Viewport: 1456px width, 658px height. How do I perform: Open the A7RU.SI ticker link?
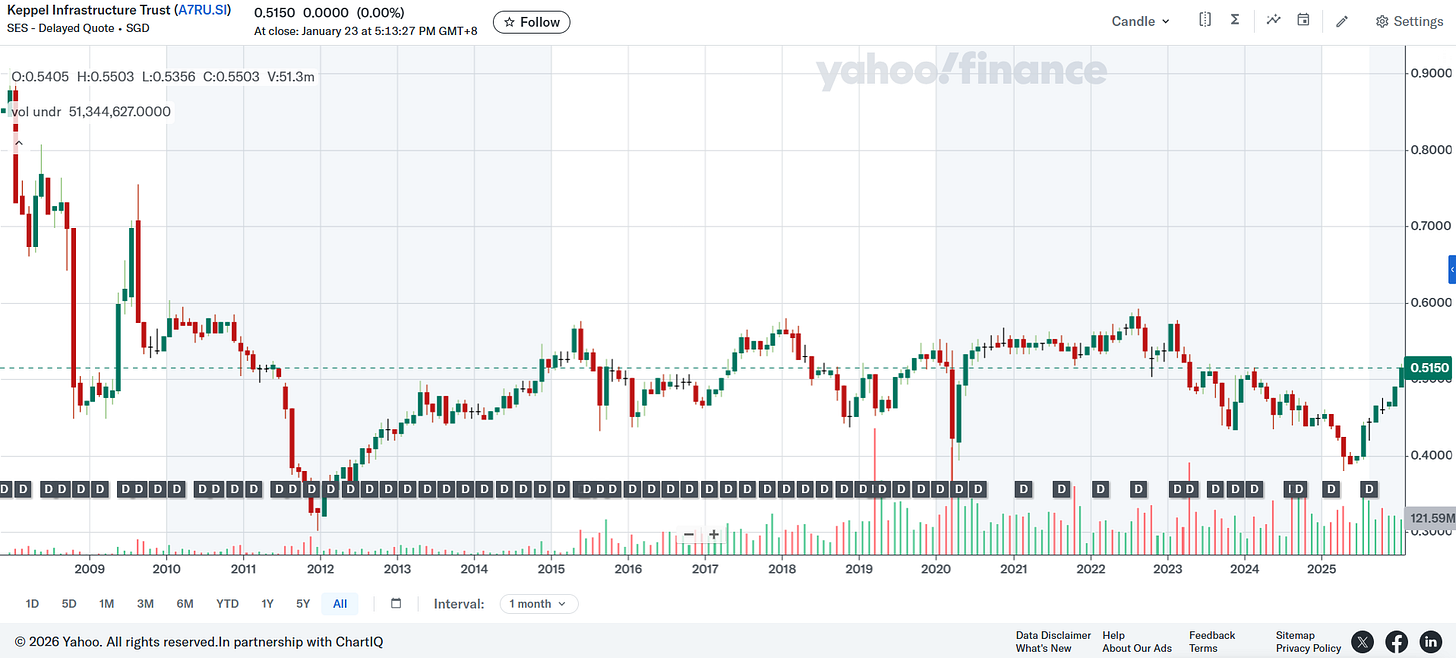point(203,10)
